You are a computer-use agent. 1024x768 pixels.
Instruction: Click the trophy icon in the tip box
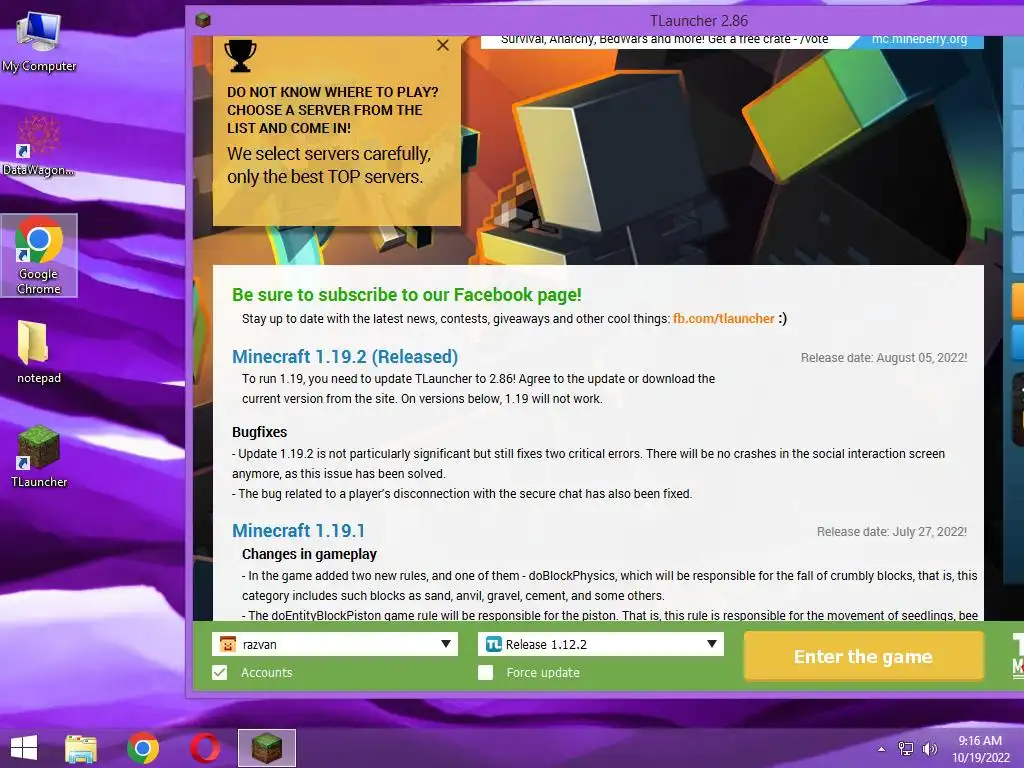(x=240, y=56)
